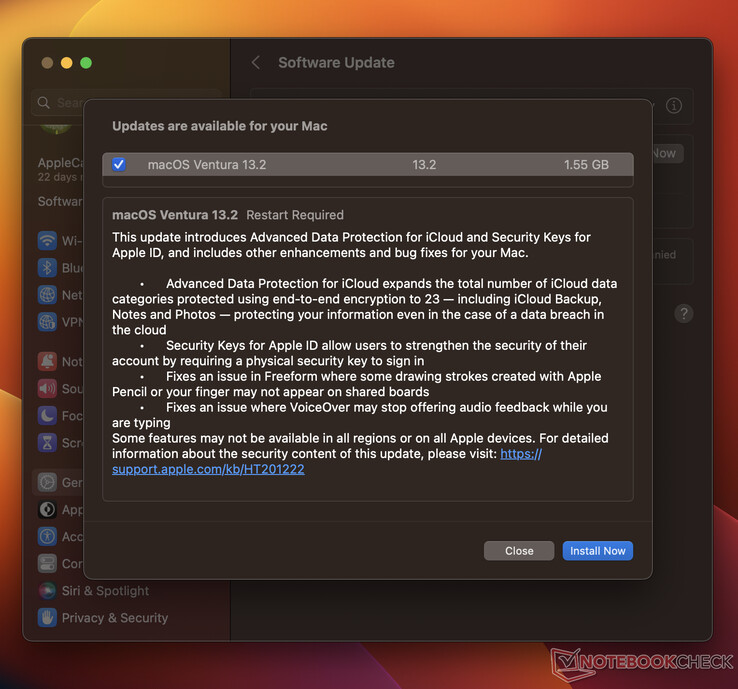The width and height of the screenshot is (738, 689).
Task: Open Screen Time hourglass icon in sidebar
Action: pos(47,443)
